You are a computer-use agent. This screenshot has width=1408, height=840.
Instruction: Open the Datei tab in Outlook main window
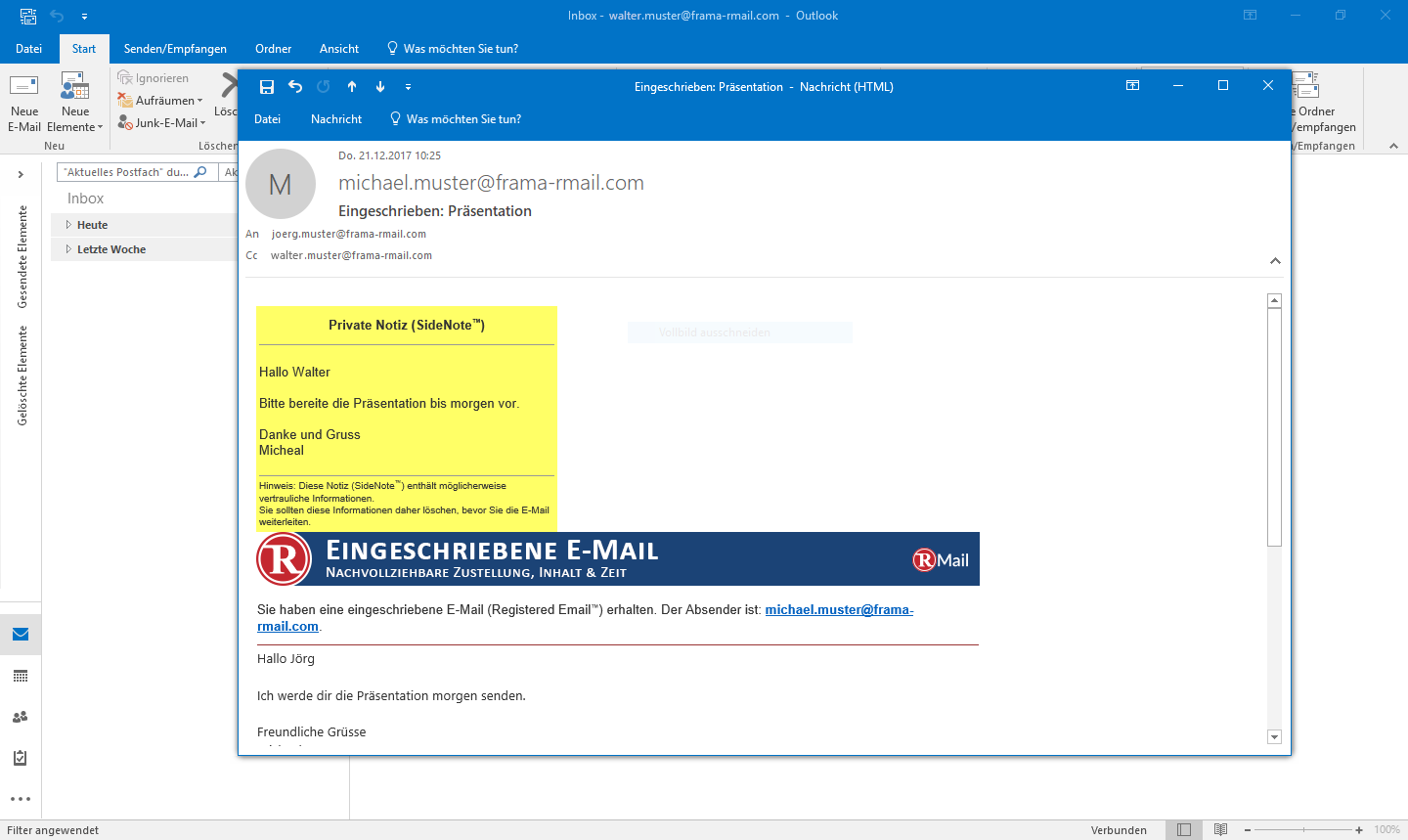click(x=28, y=49)
